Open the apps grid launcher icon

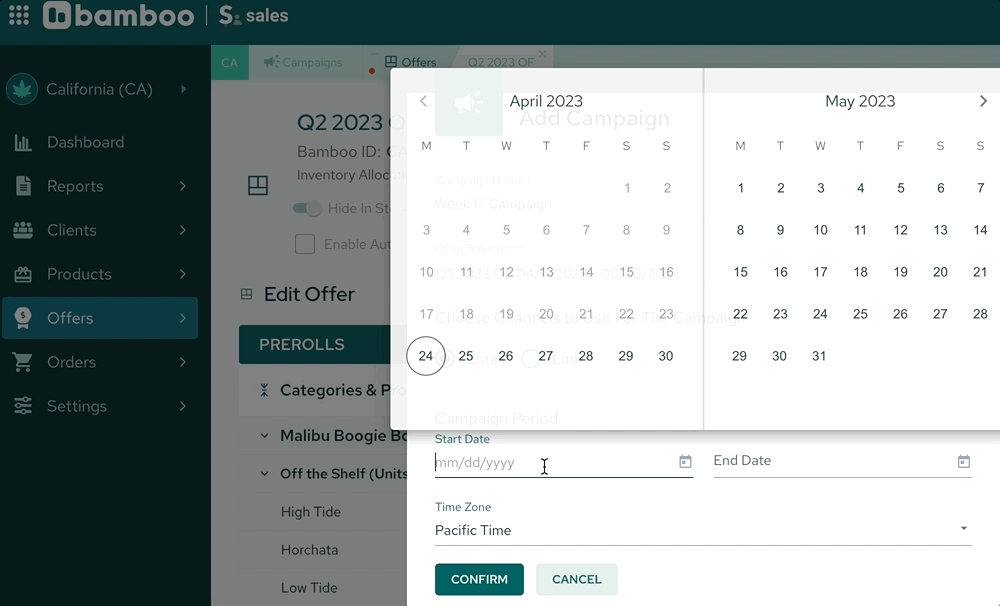tap(18, 15)
